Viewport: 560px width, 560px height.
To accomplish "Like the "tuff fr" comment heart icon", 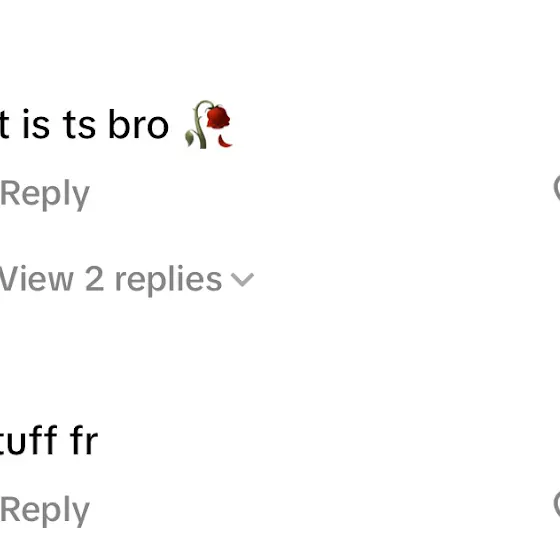I will pos(557,503).
